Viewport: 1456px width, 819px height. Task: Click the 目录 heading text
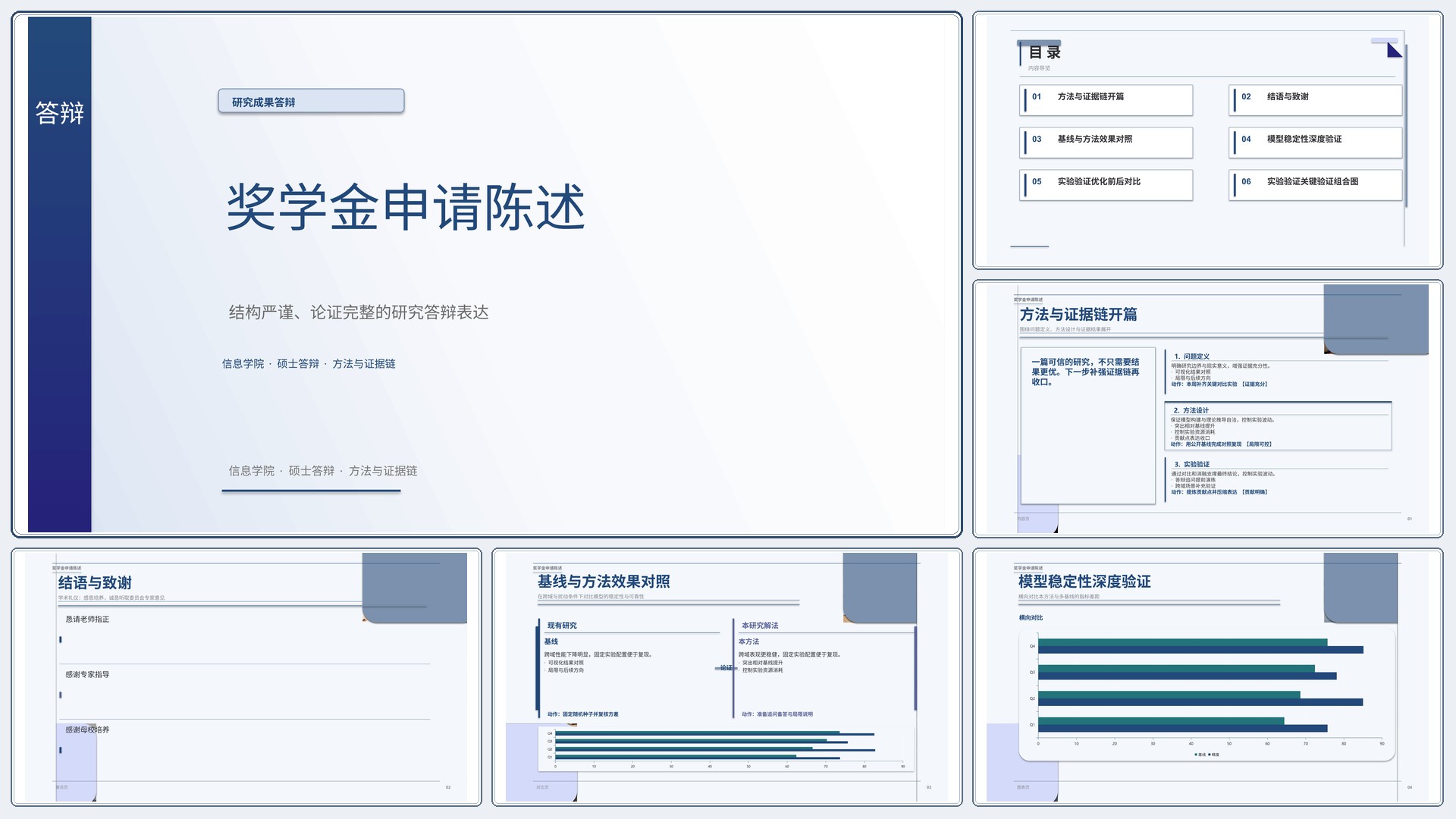click(x=1044, y=52)
